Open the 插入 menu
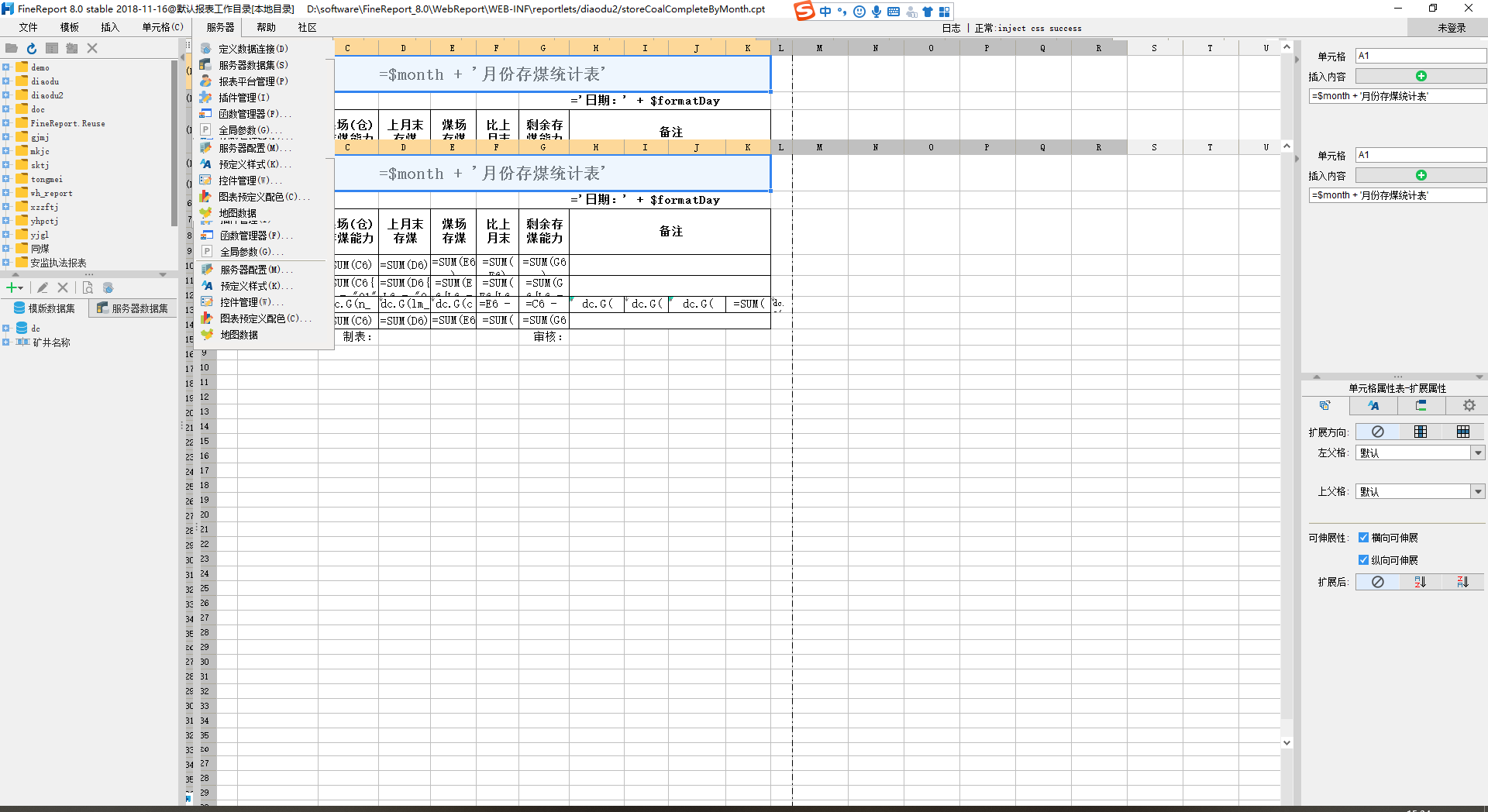The height and width of the screenshot is (812, 1488). 110,27
